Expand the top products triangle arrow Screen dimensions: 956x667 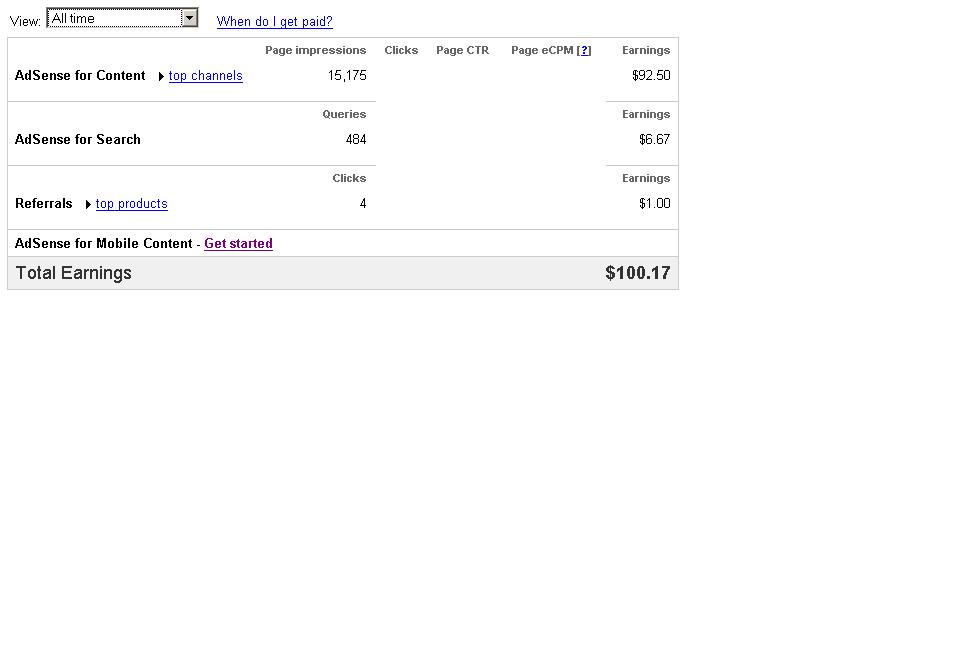coord(88,204)
